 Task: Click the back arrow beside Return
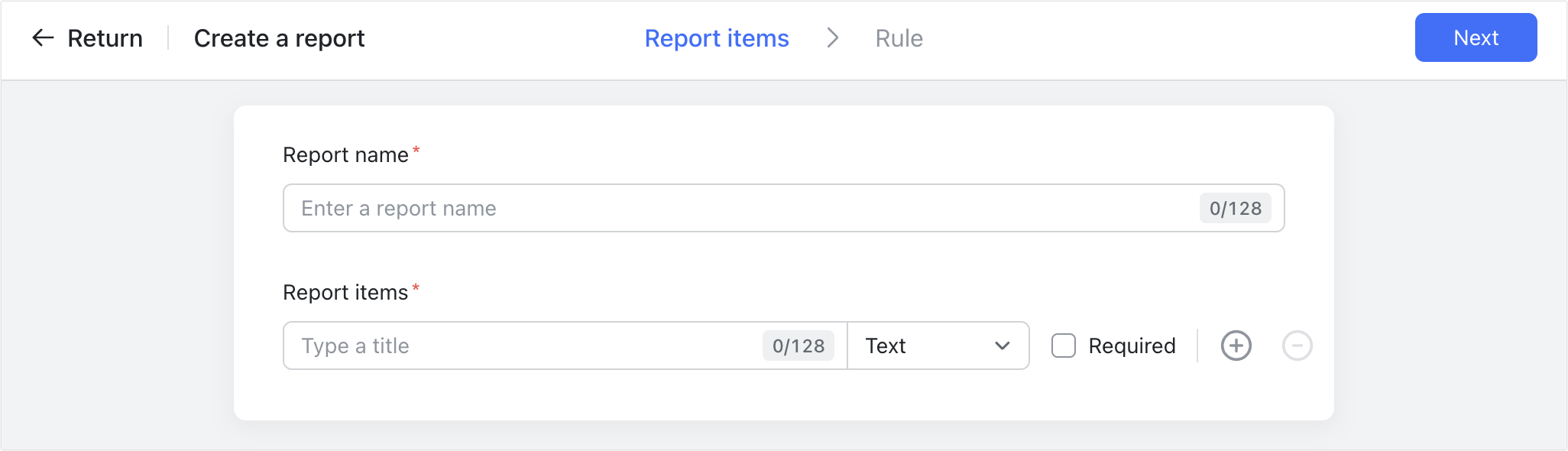pos(44,37)
